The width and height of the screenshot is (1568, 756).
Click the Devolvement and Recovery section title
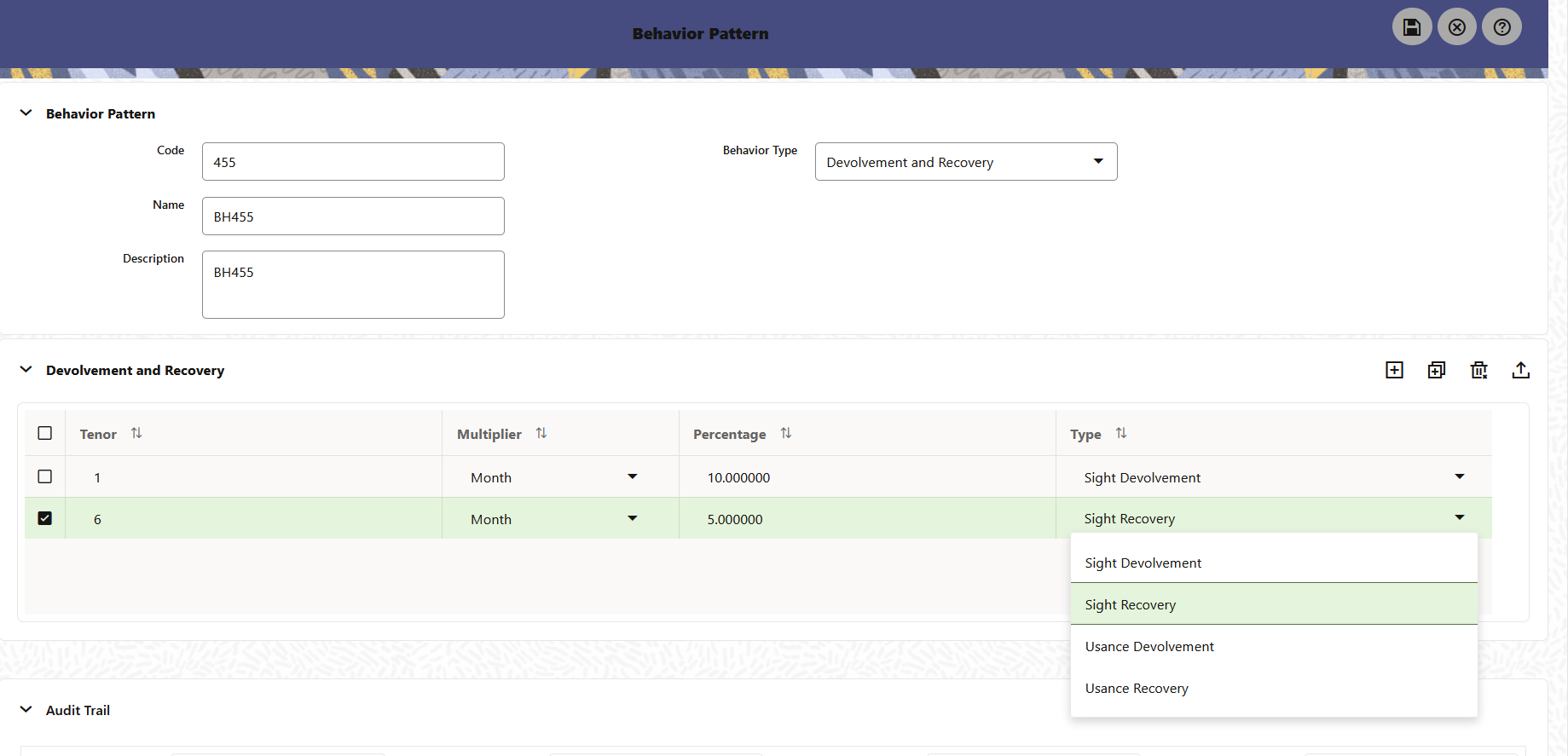(135, 370)
